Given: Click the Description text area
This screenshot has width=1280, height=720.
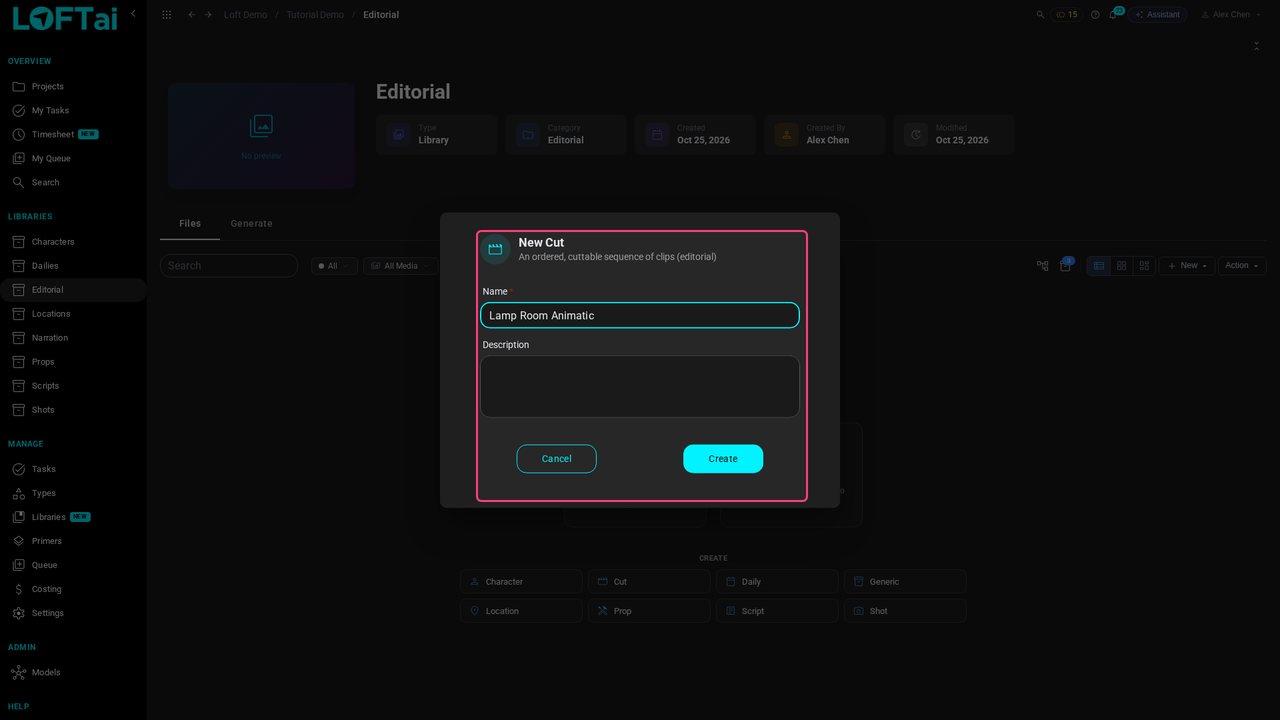Looking at the screenshot, I should tap(640, 386).
